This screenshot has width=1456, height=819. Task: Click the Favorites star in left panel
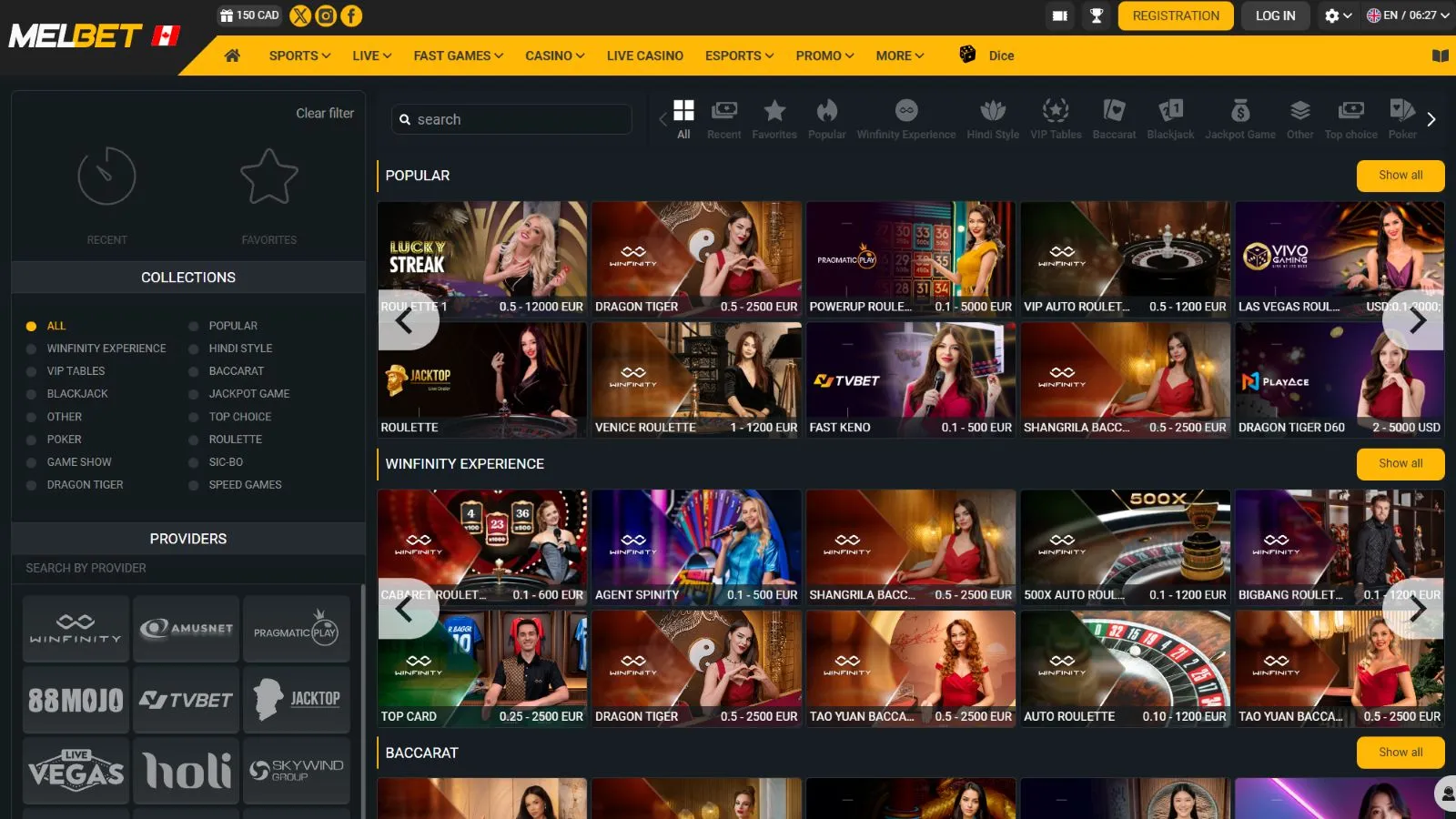coord(269,177)
